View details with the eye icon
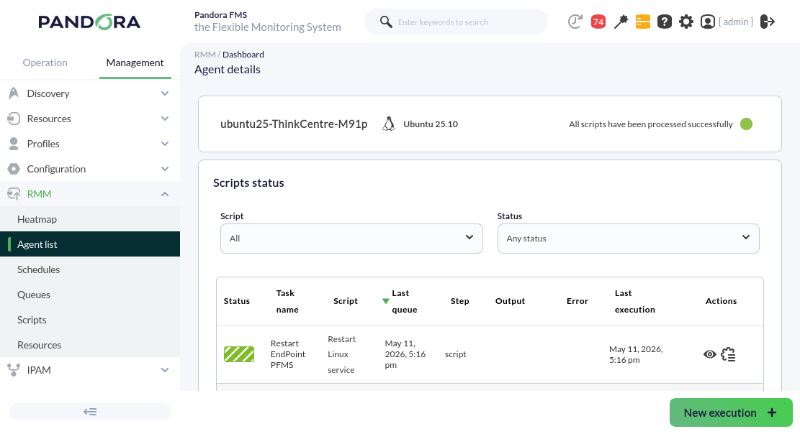The width and height of the screenshot is (800, 434). click(710, 354)
